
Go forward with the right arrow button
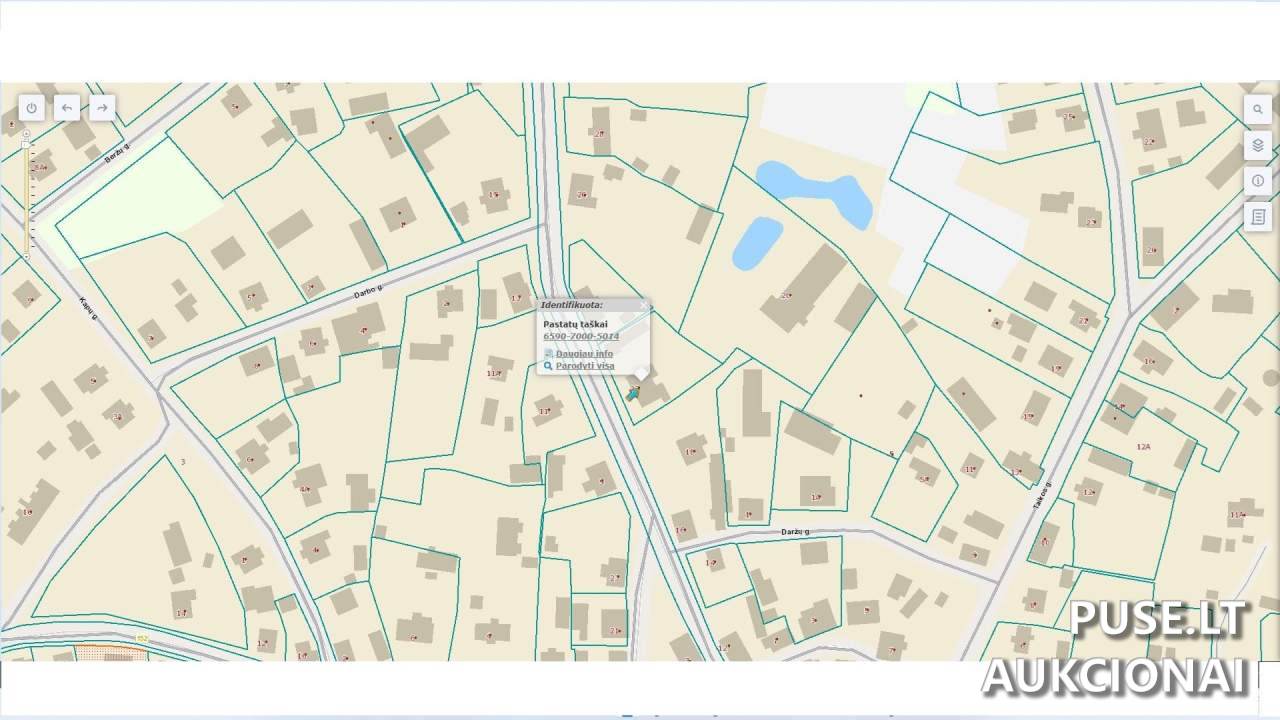[x=101, y=108]
